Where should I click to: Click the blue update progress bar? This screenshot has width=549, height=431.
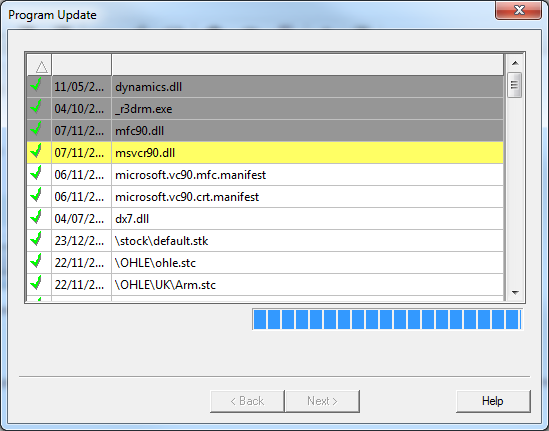pyautogui.click(x=387, y=319)
